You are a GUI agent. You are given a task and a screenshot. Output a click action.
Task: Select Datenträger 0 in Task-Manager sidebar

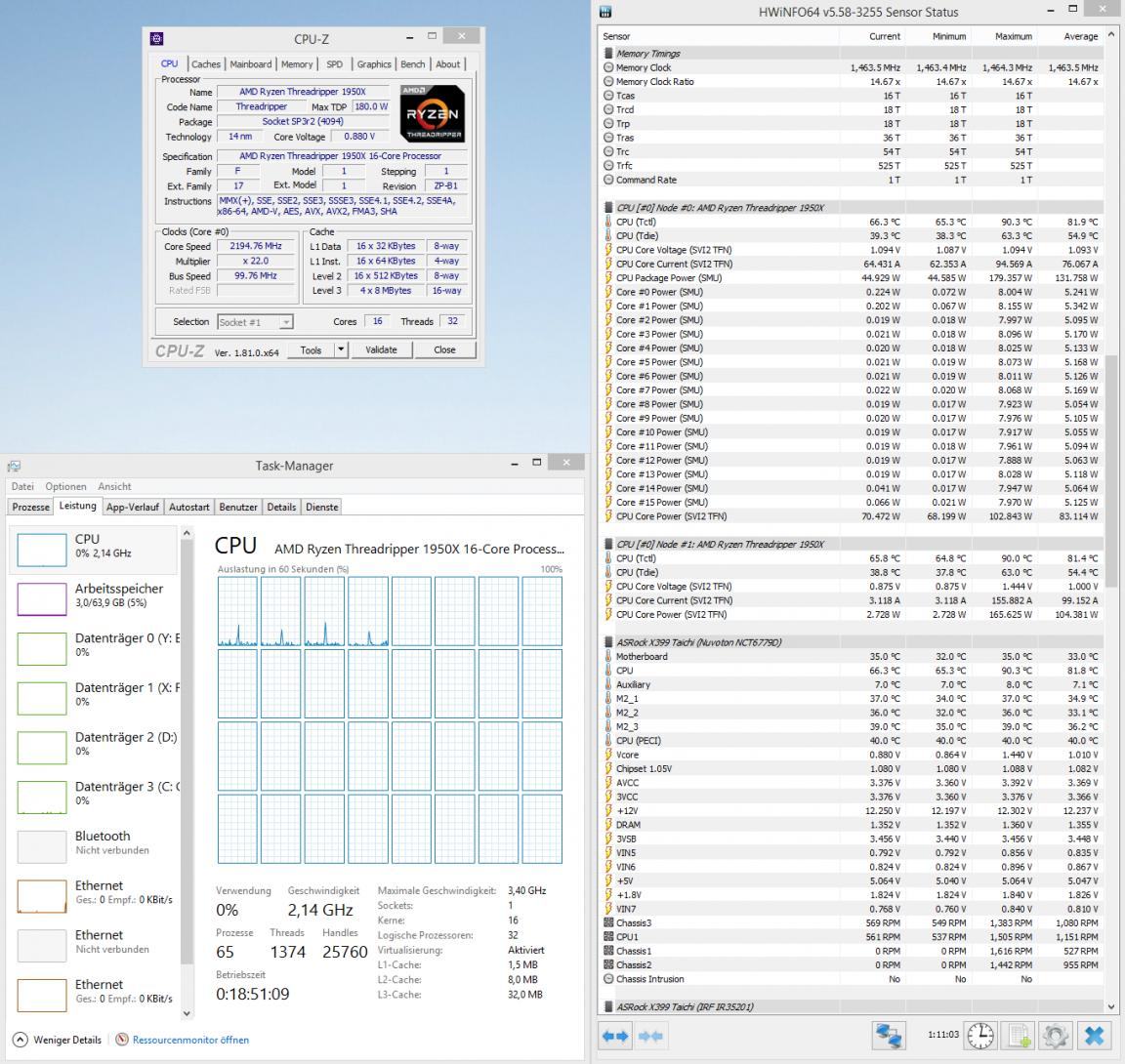click(94, 647)
